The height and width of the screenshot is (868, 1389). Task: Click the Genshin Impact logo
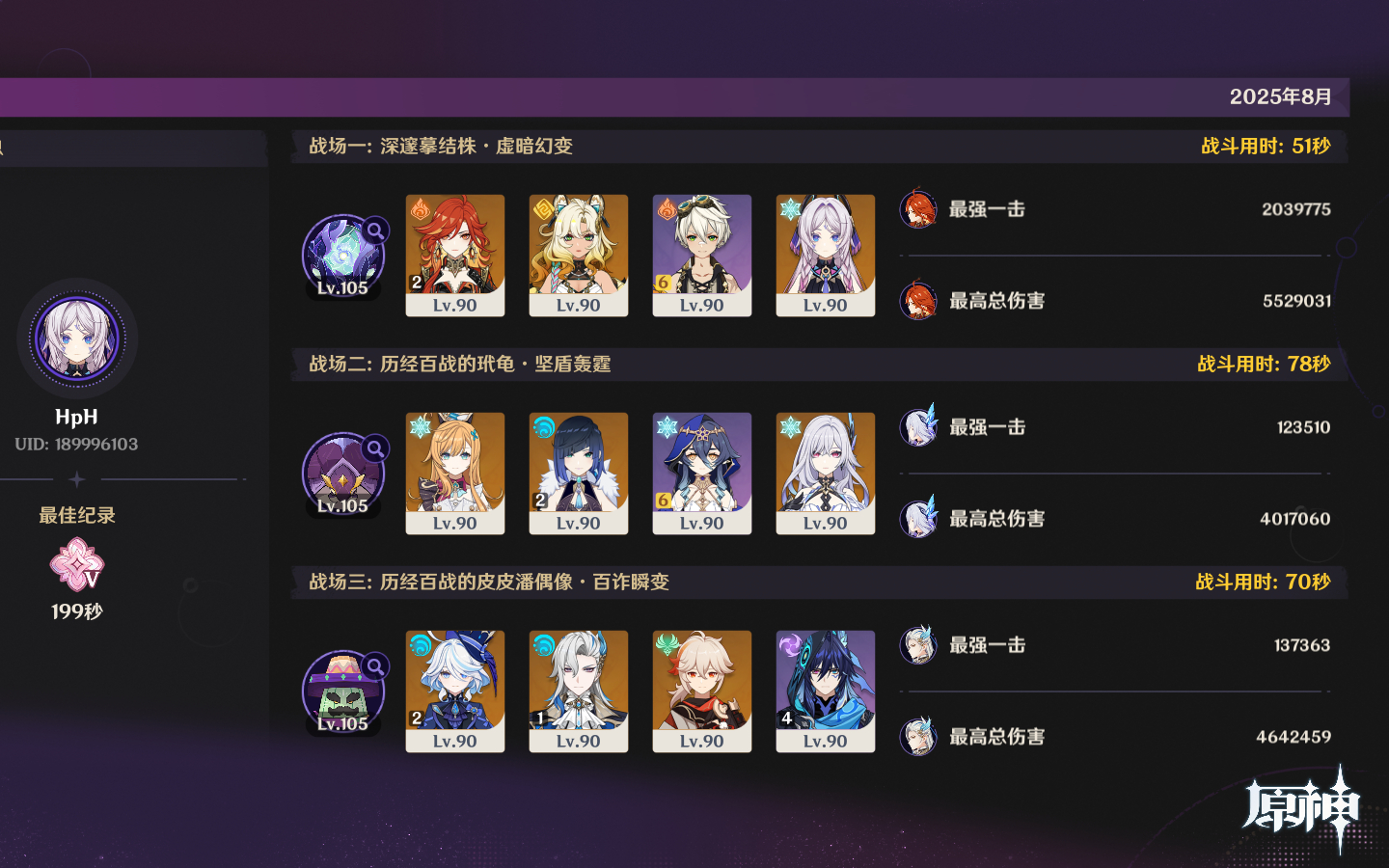pos(1302,808)
